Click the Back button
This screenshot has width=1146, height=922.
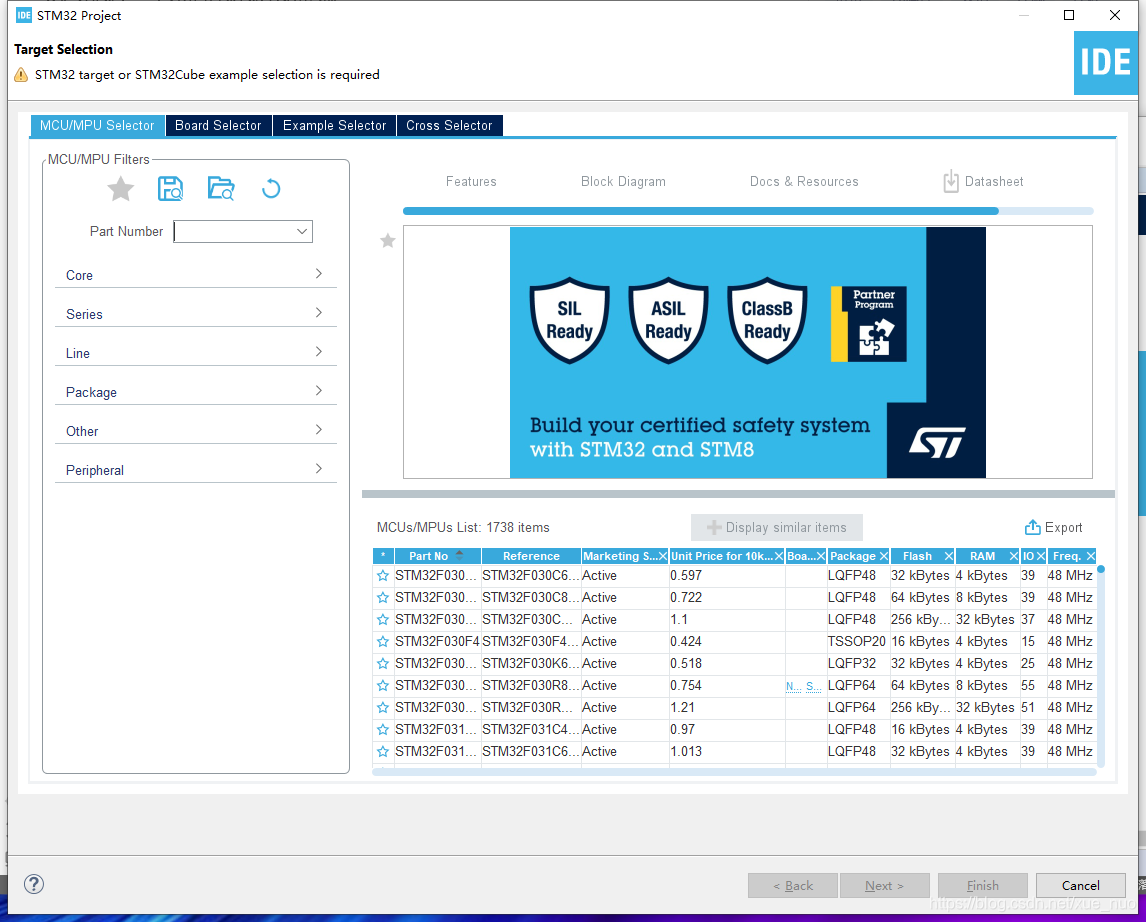click(793, 885)
